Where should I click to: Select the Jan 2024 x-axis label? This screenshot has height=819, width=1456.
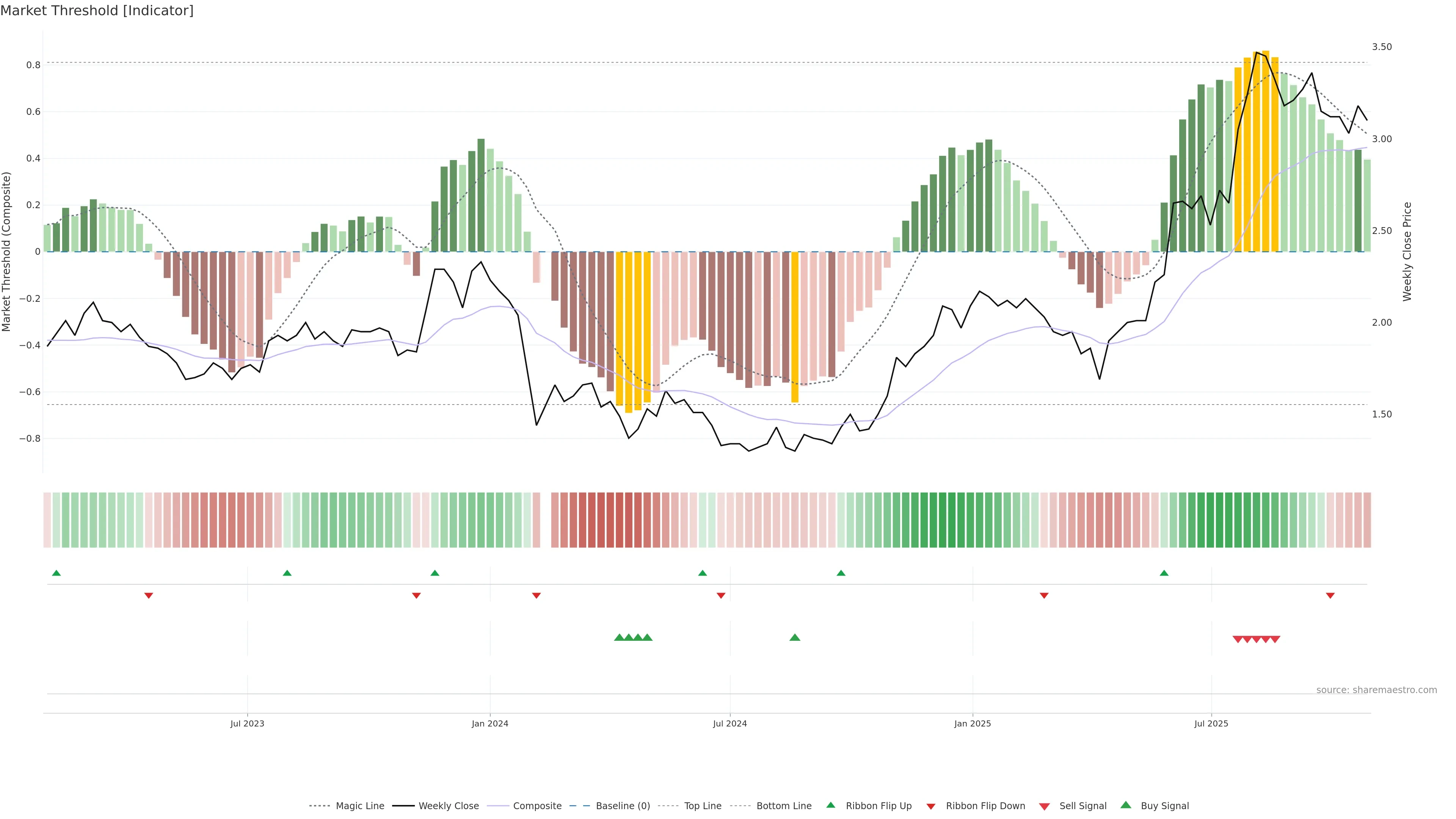(490, 723)
